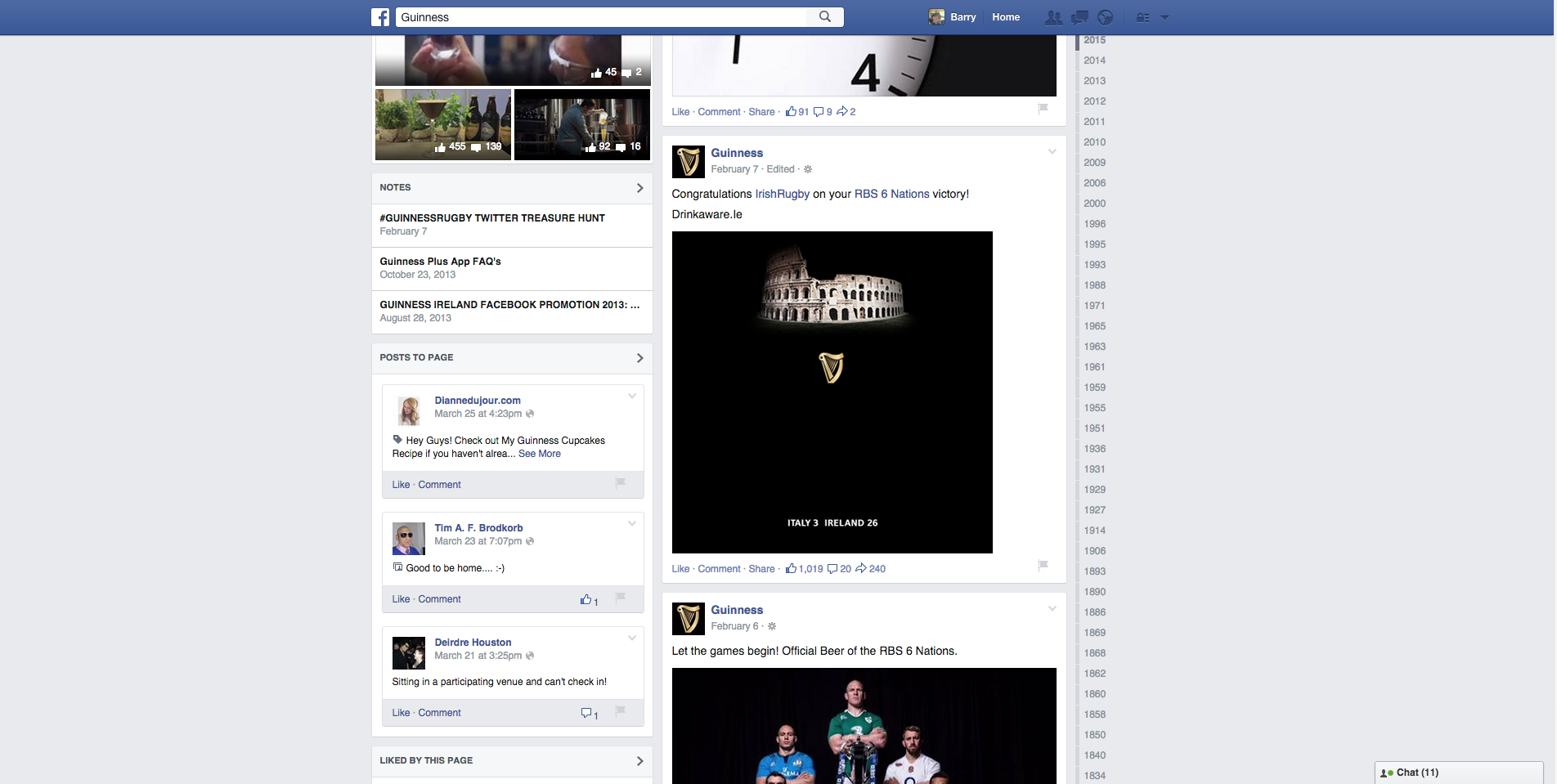
Task: Open the Guinness Plus App FAQ's note
Action: (440, 262)
